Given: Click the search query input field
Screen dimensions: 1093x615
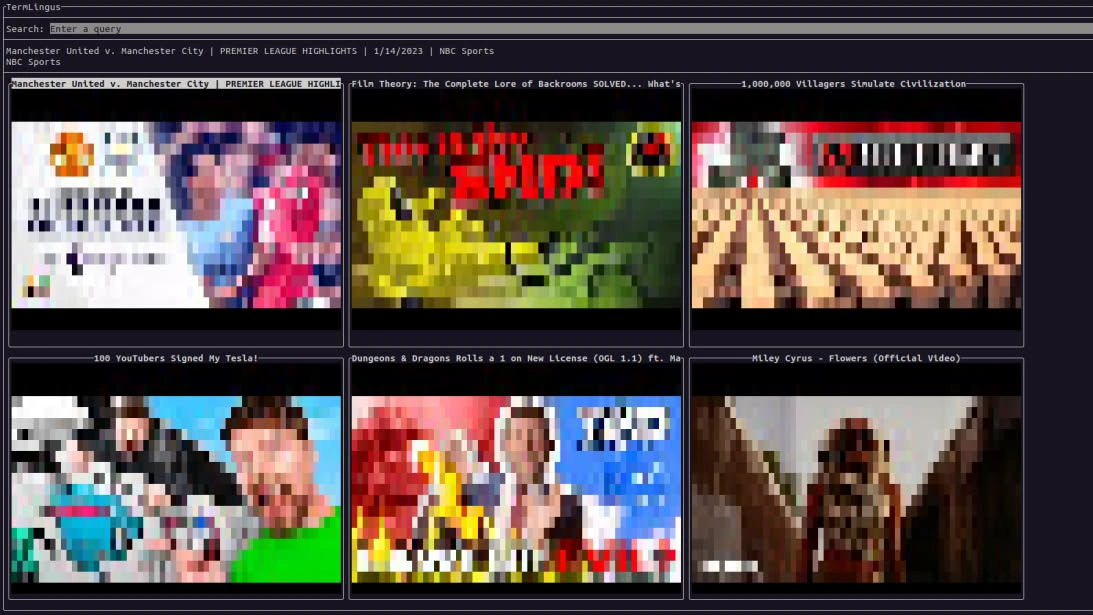Looking at the screenshot, I should tap(570, 29).
